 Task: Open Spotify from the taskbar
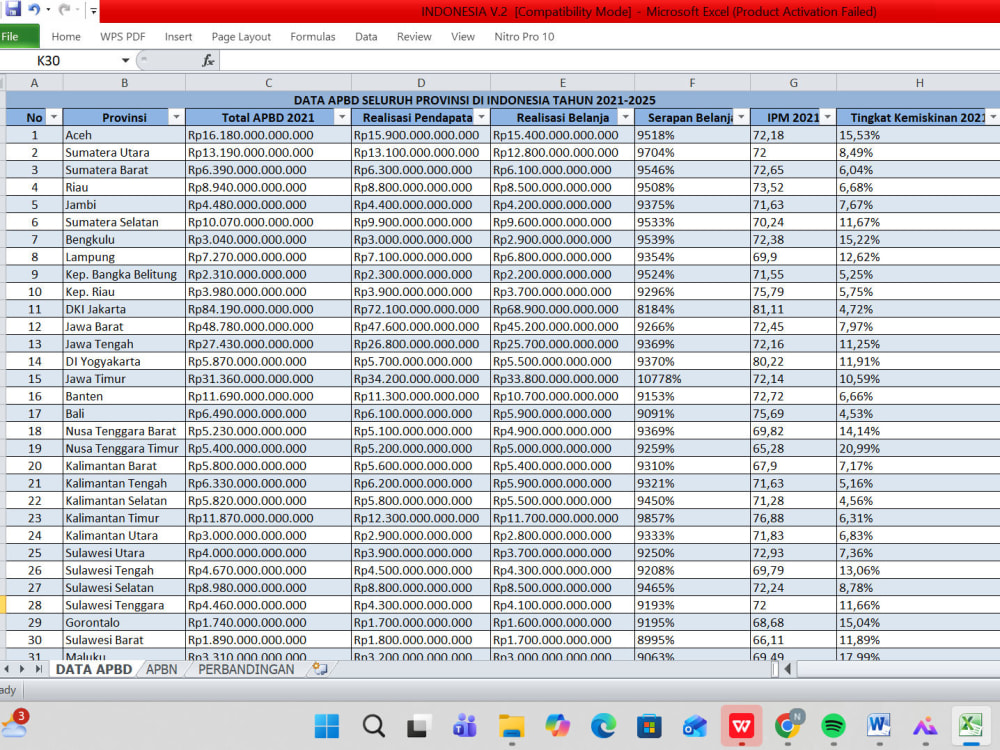pyautogui.click(x=834, y=726)
